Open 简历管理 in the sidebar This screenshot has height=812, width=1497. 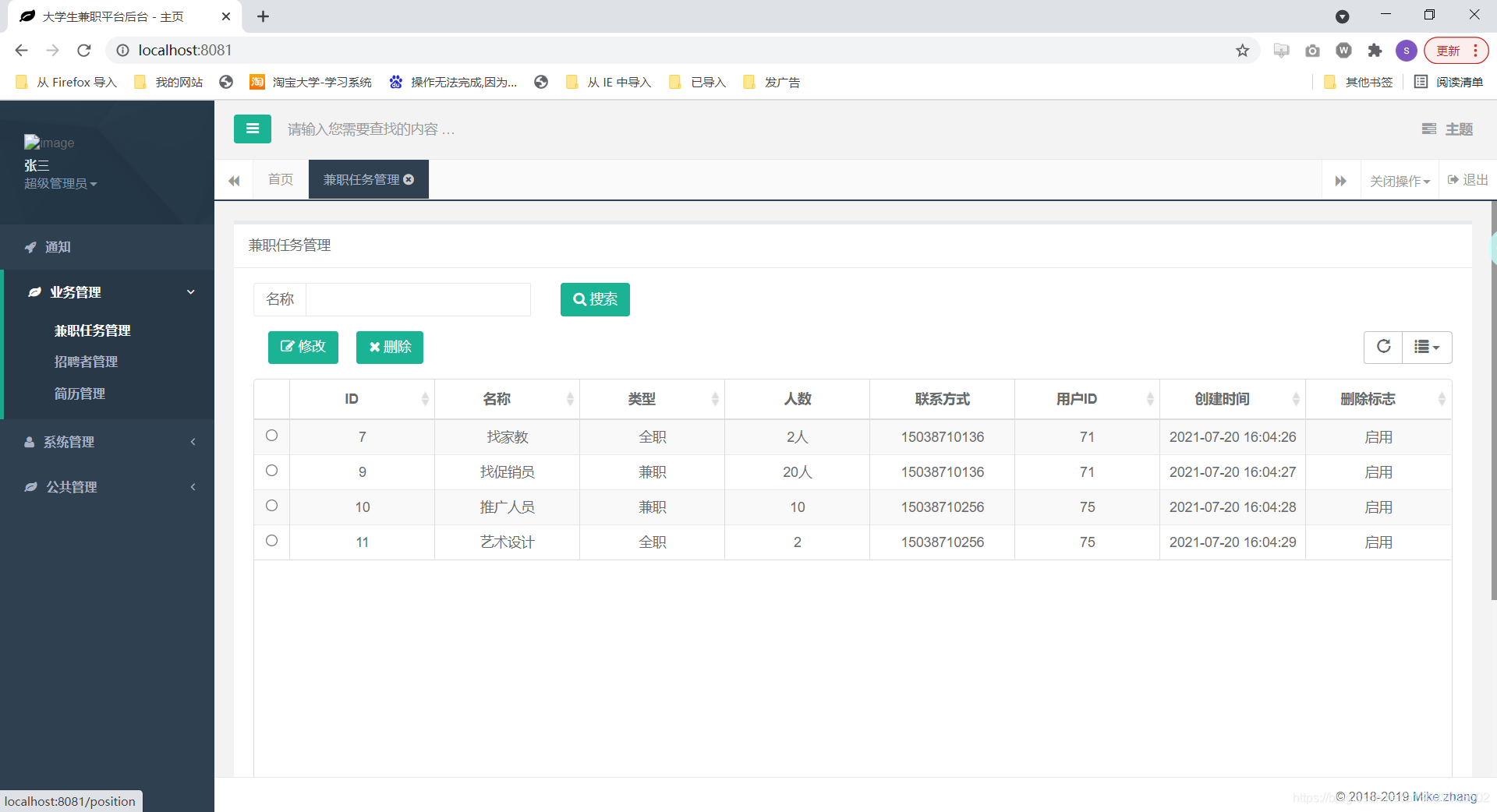[x=80, y=394]
